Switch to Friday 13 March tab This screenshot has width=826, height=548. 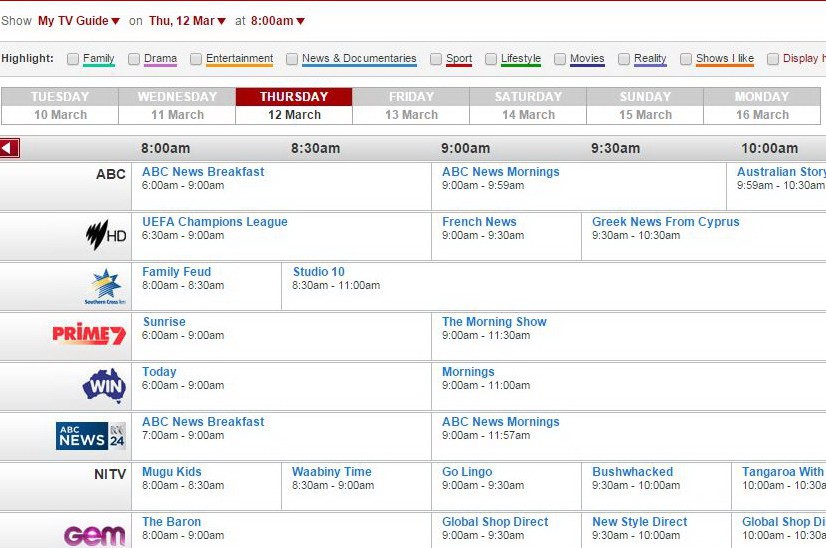tap(411, 106)
